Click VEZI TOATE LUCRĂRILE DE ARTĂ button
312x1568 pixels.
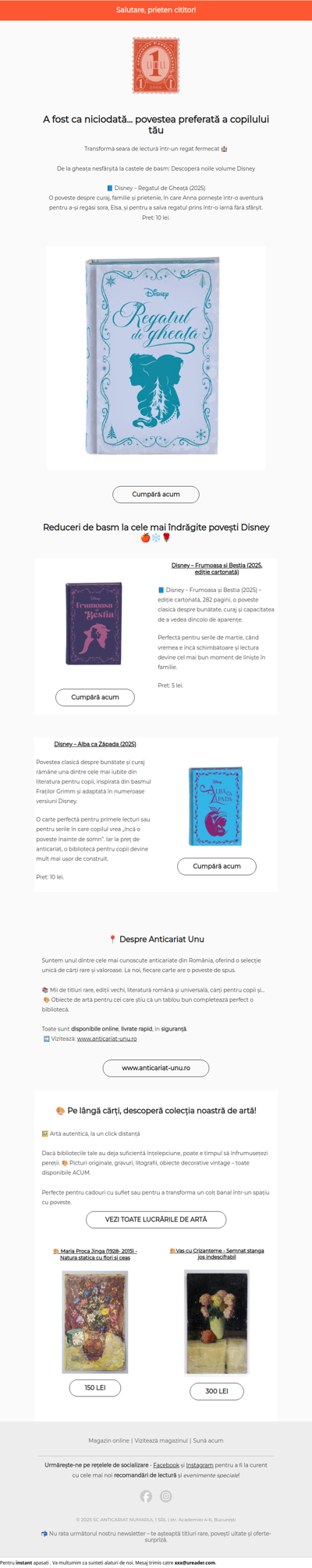click(x=156, y=1219)
